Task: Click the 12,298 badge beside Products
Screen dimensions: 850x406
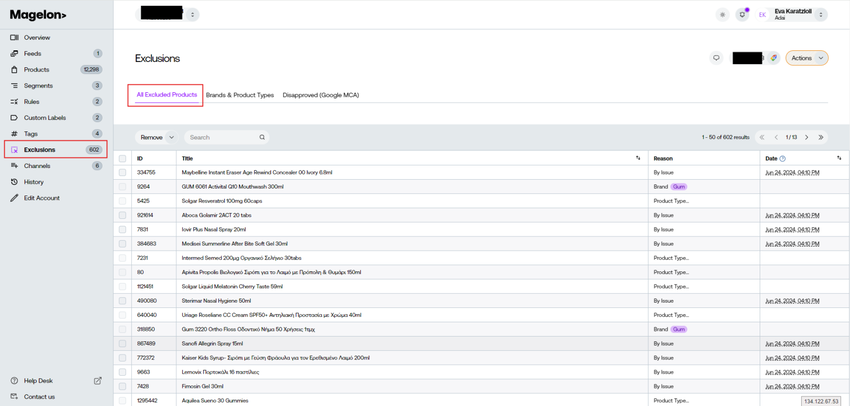Action: coord(91,70)
